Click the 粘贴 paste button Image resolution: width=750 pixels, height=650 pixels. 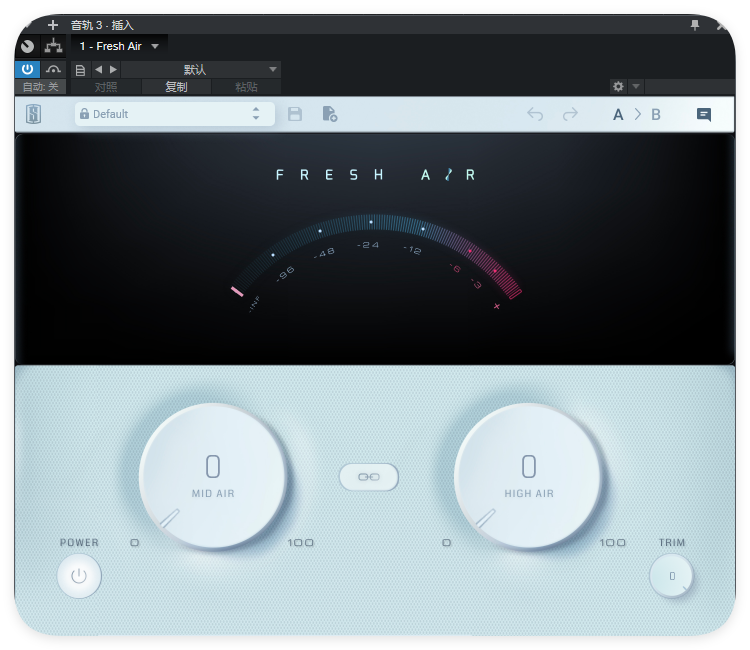pyautogui.click(x=246, y=87)
